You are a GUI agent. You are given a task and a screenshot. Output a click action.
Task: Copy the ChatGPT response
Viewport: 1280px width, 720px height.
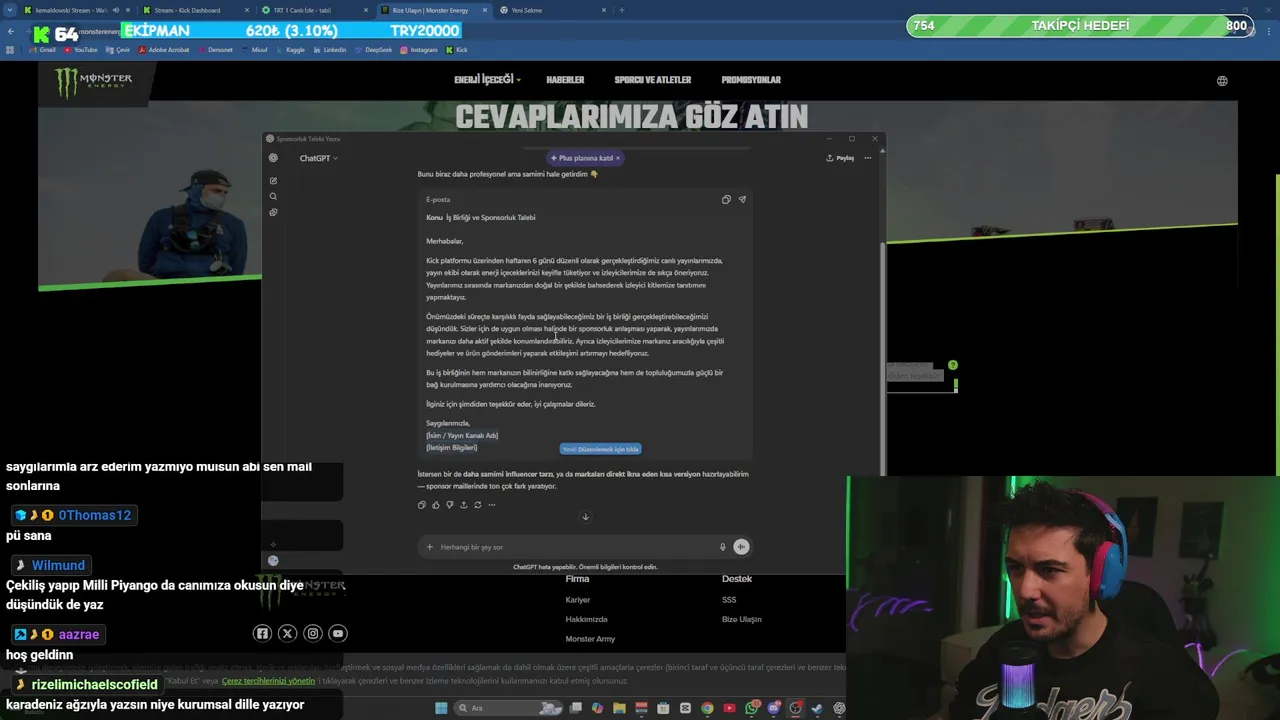(421, 505)
